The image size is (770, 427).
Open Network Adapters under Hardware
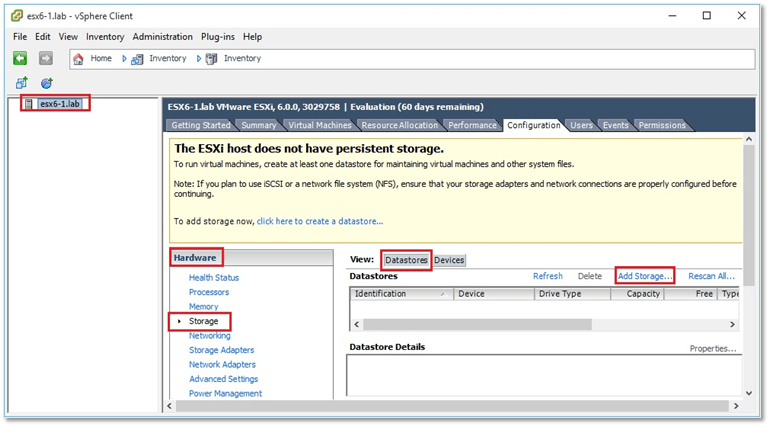coord(222,365)
